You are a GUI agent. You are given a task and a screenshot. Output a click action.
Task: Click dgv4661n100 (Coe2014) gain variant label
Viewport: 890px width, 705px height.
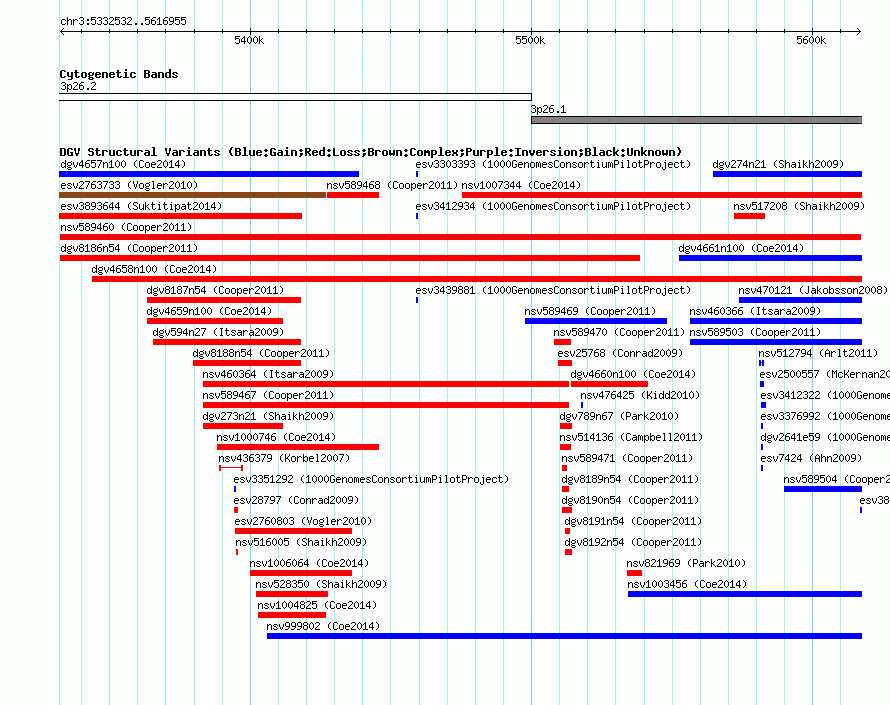(741, 249)
